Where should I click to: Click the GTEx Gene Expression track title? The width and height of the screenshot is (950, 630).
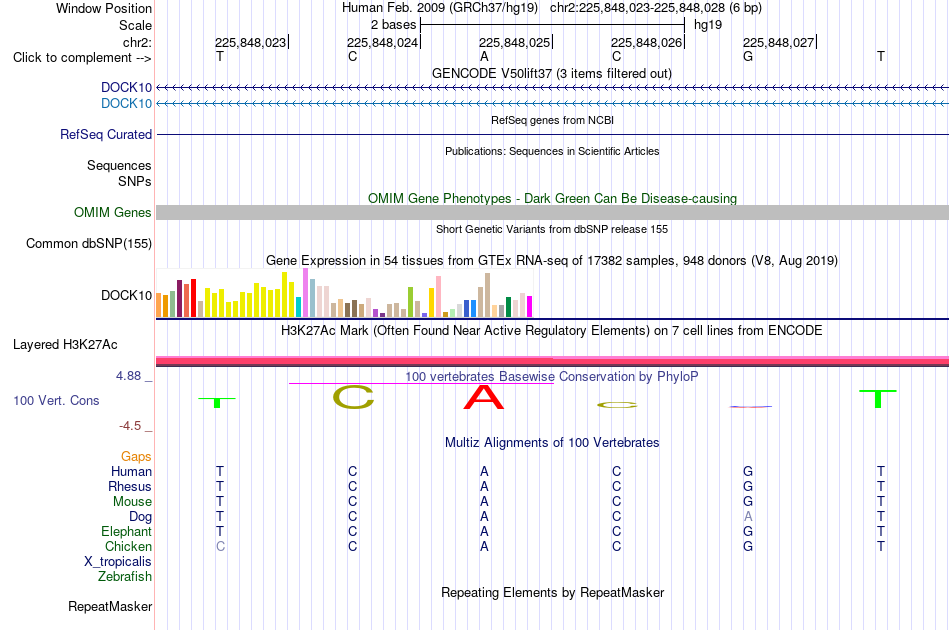point(552,260)
